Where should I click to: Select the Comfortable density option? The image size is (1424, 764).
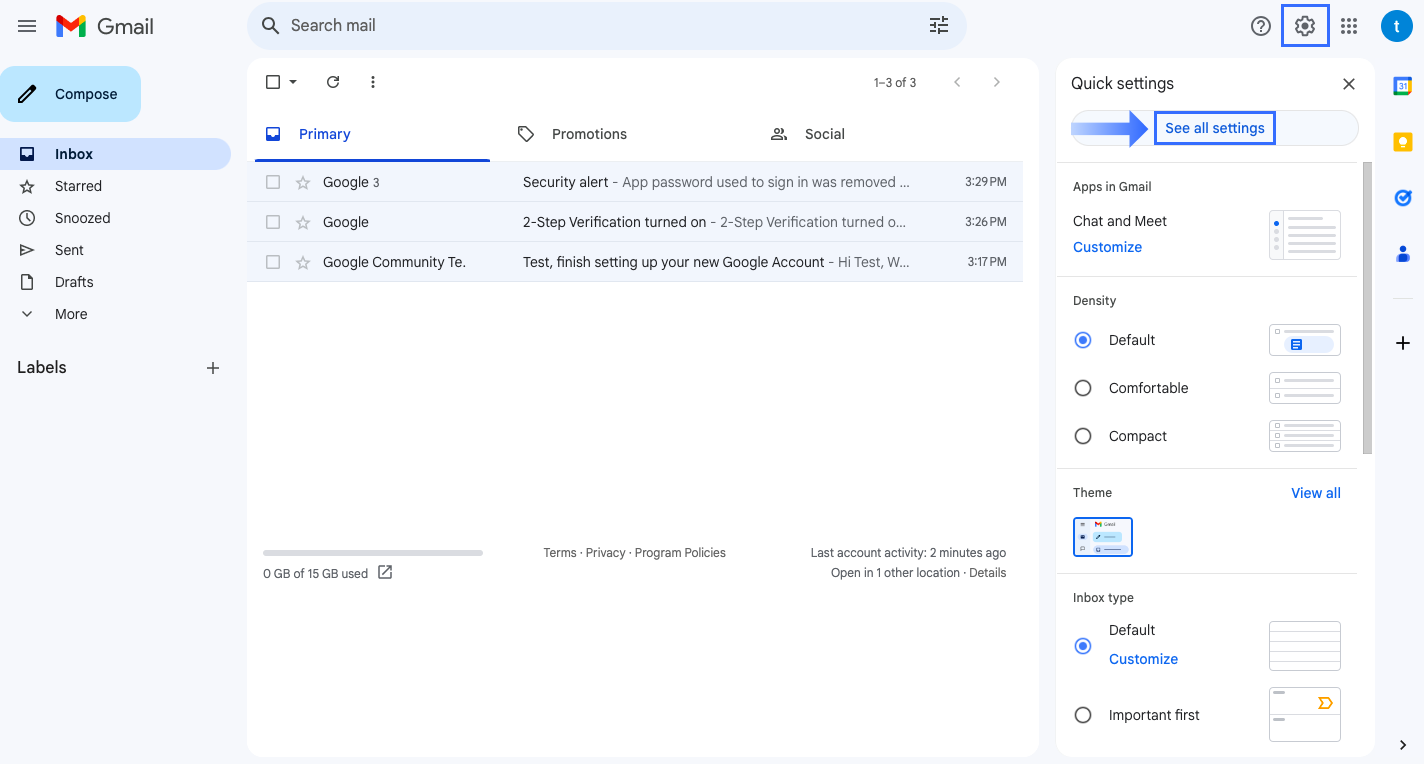coord(1083,388)
